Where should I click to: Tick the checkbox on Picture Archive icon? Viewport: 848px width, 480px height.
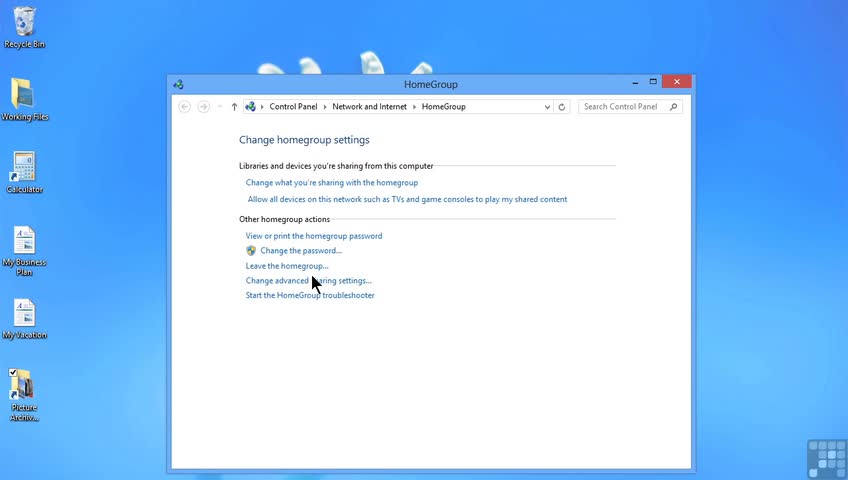(12, 372)
